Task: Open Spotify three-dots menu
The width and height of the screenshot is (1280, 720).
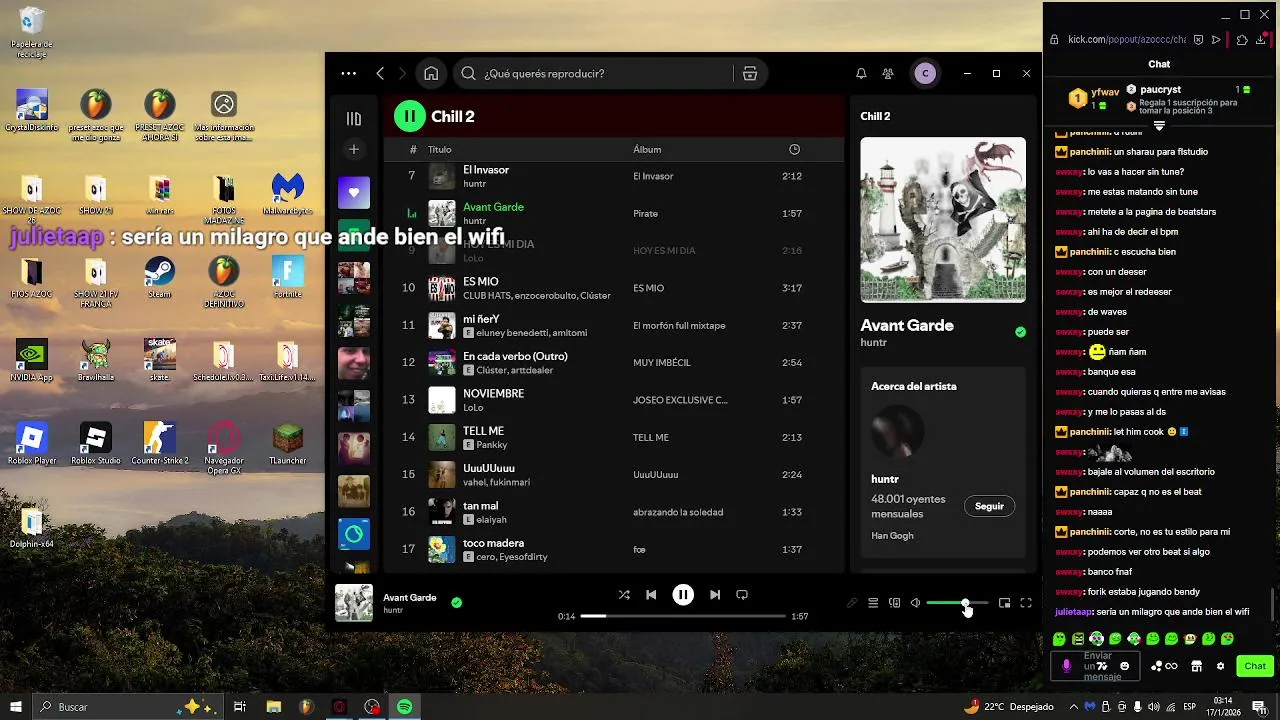Action: click(x=348, y=73)
